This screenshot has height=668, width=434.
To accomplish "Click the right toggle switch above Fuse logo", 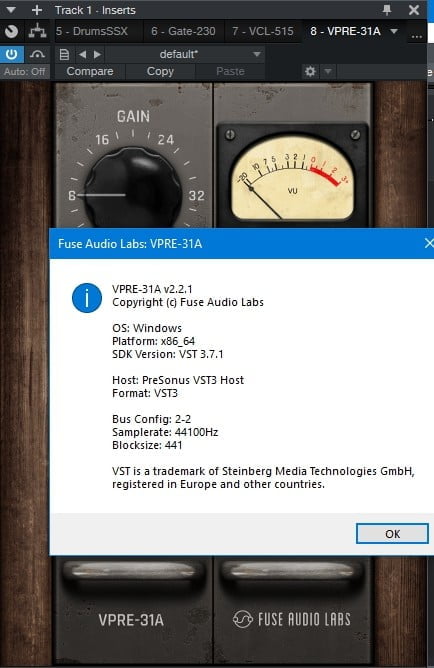I will pyautogui.click(x=291, y=572).
